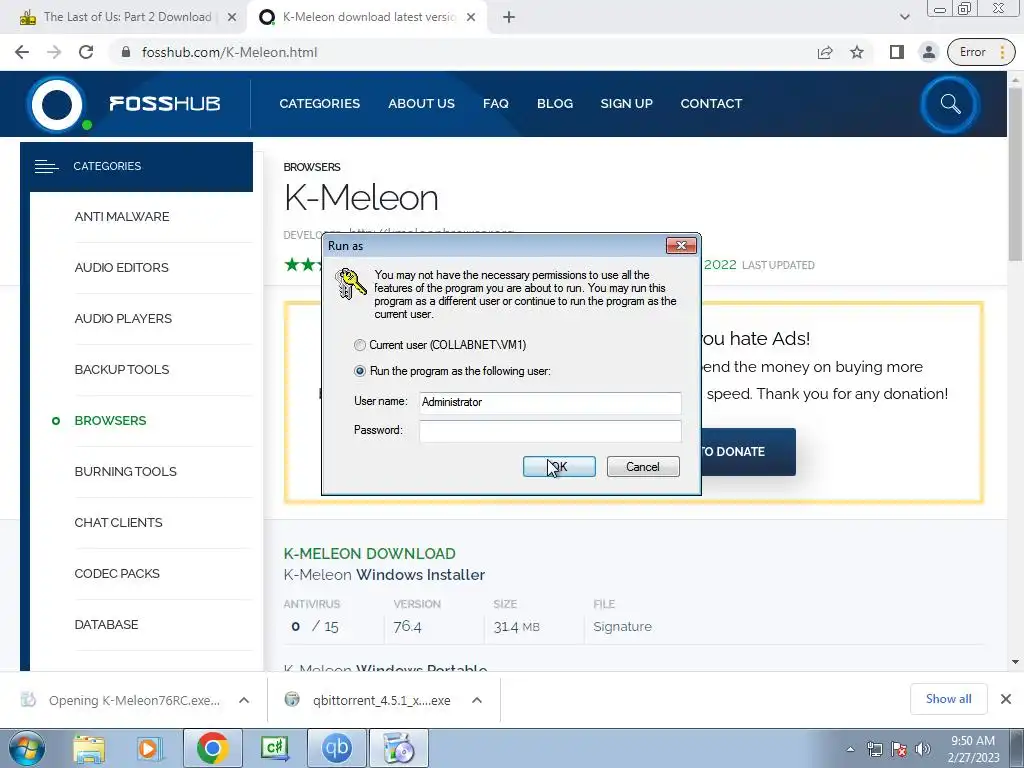Choose Run the program as the following user
Viewport: 1024px width, 768px height.
click(360, 371)
